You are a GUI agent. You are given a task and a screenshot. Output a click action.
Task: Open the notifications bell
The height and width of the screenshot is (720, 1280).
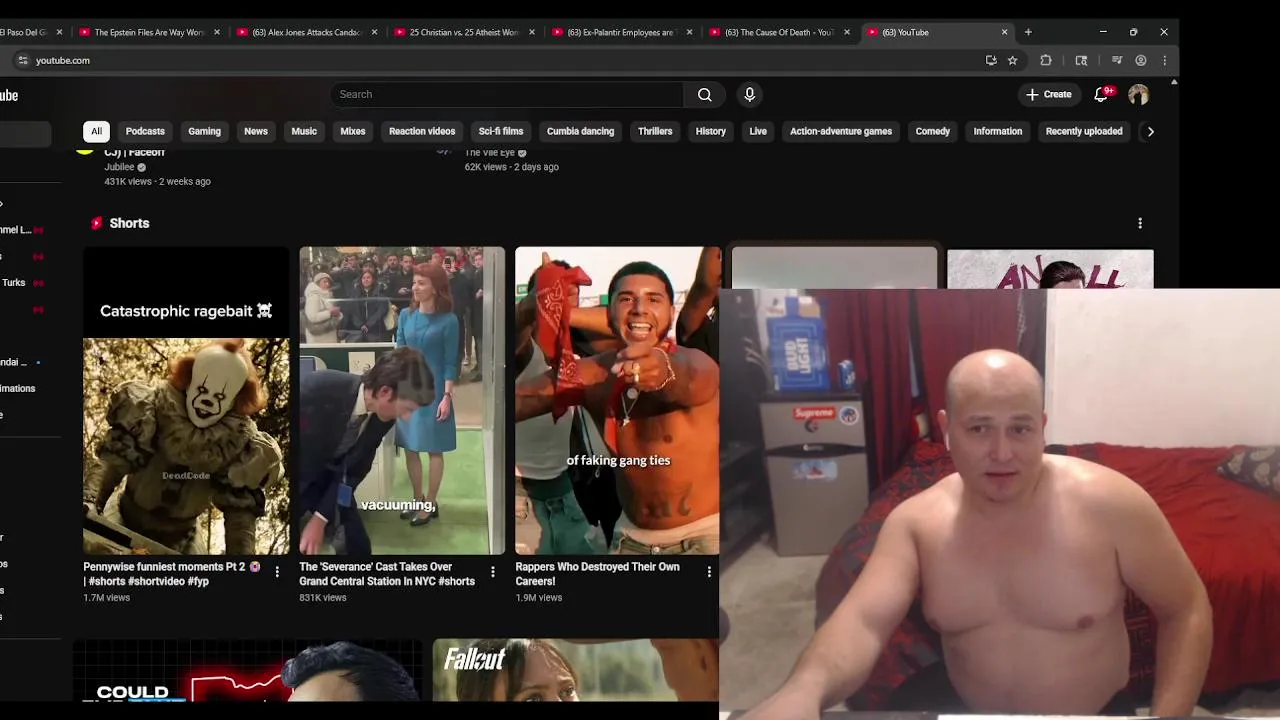1101,94
